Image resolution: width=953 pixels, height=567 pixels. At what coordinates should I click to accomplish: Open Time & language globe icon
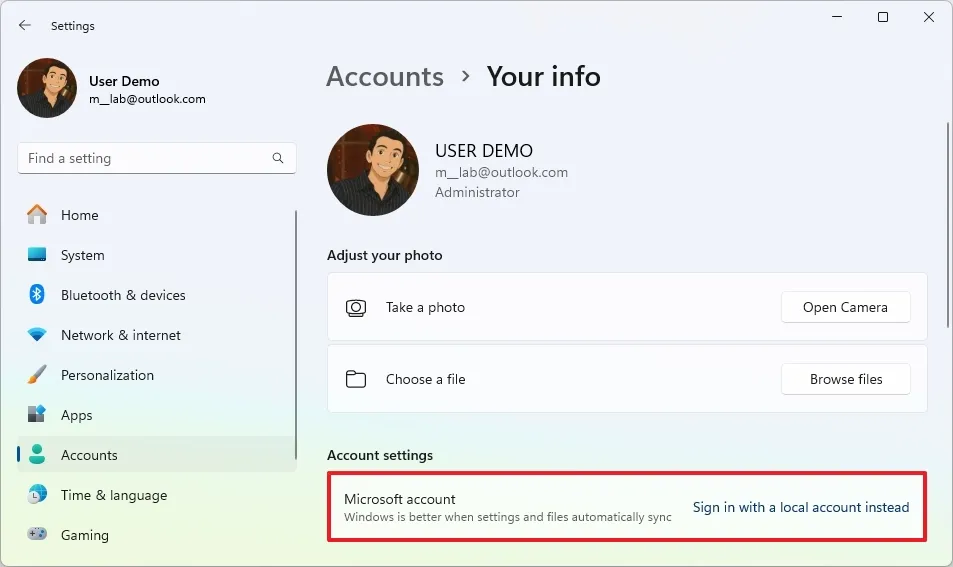click(x=37, y=495)
